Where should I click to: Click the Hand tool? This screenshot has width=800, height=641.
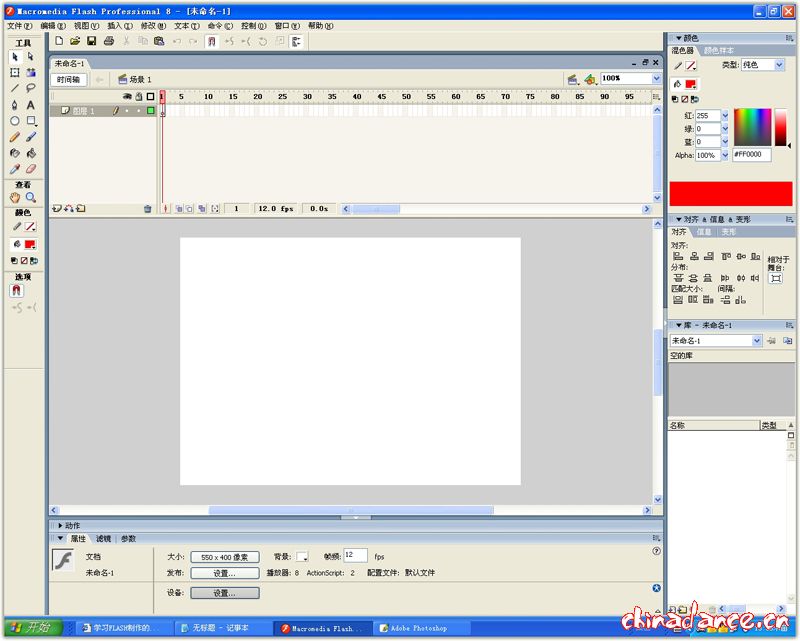coord(15,198)
